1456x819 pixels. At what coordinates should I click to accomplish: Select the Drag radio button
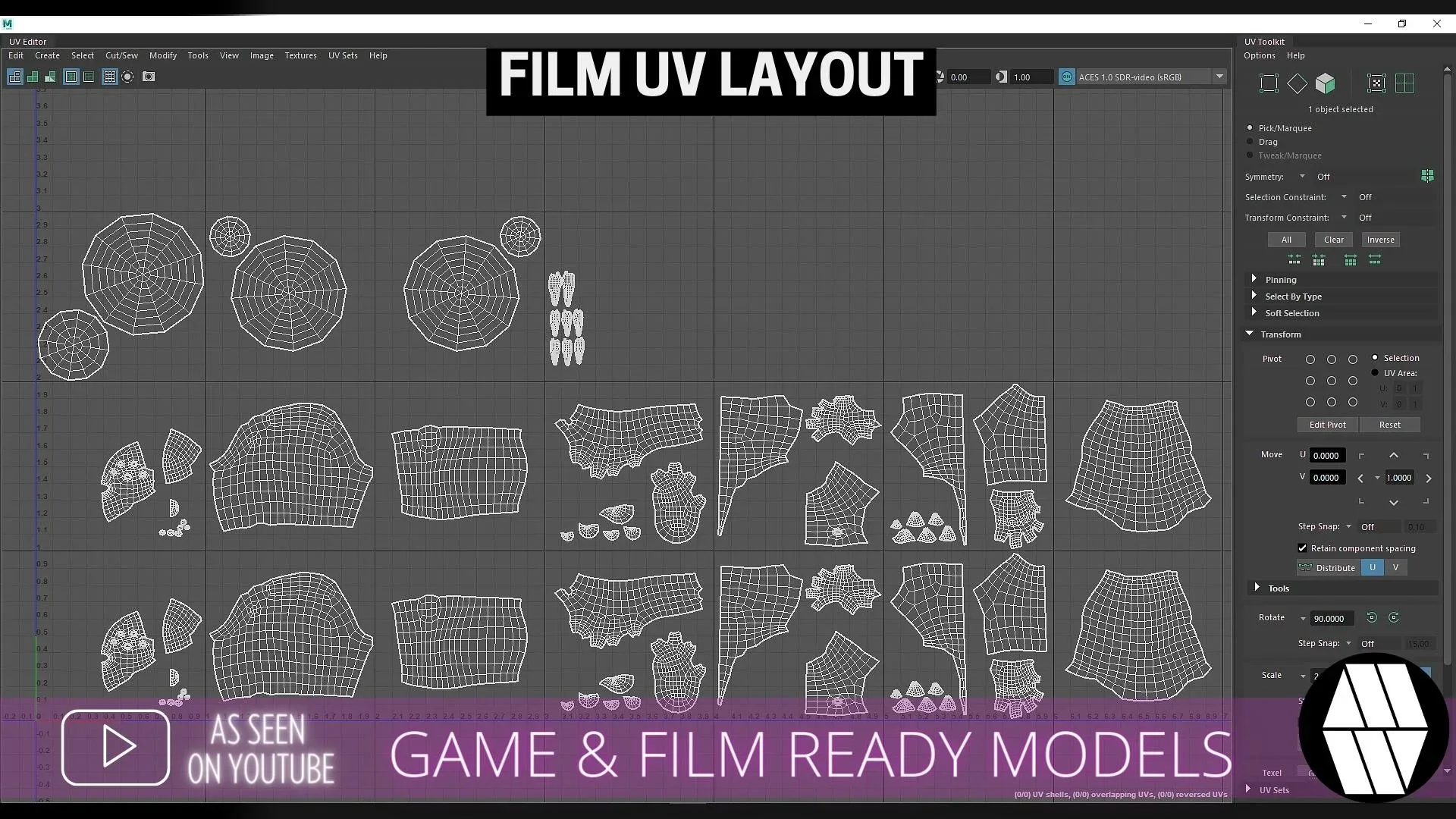(x=1250, y=142)
